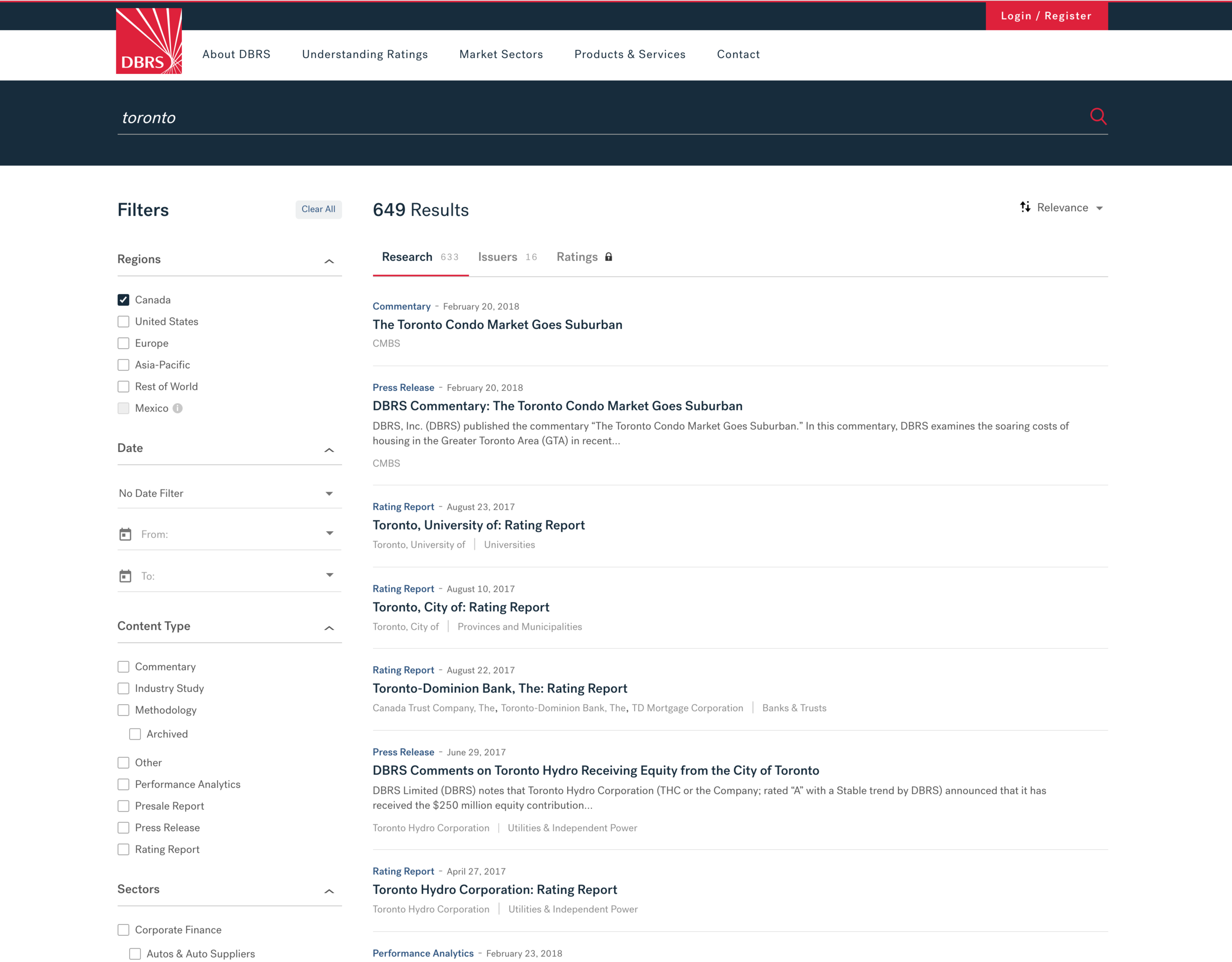Viewport: 1232px width, 962px height.
Task: Open the To date dropdown
Action: click(x=229, y=576)
